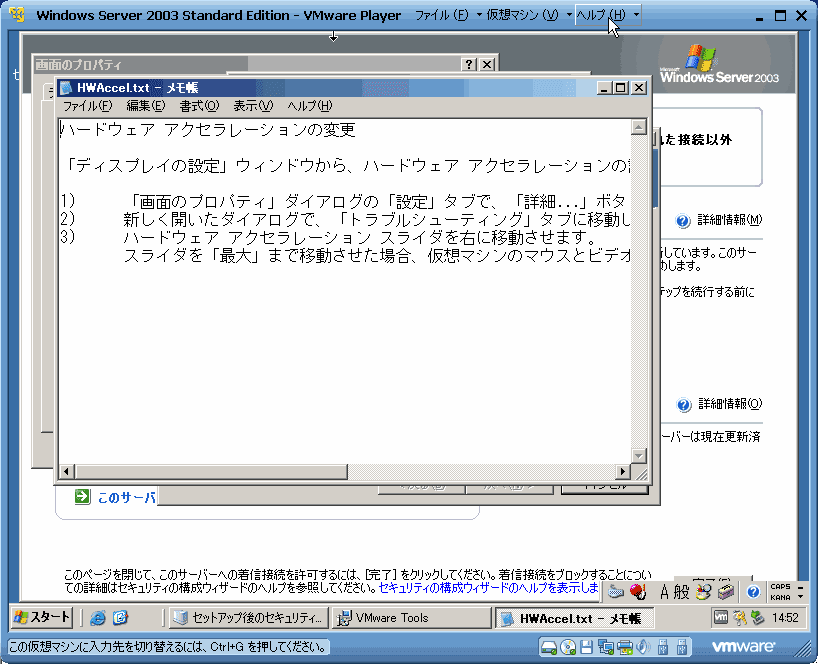Click the green arrow icon beside このサーバ
This screenshot has width=818, height=664.
(x=82, y=497)
